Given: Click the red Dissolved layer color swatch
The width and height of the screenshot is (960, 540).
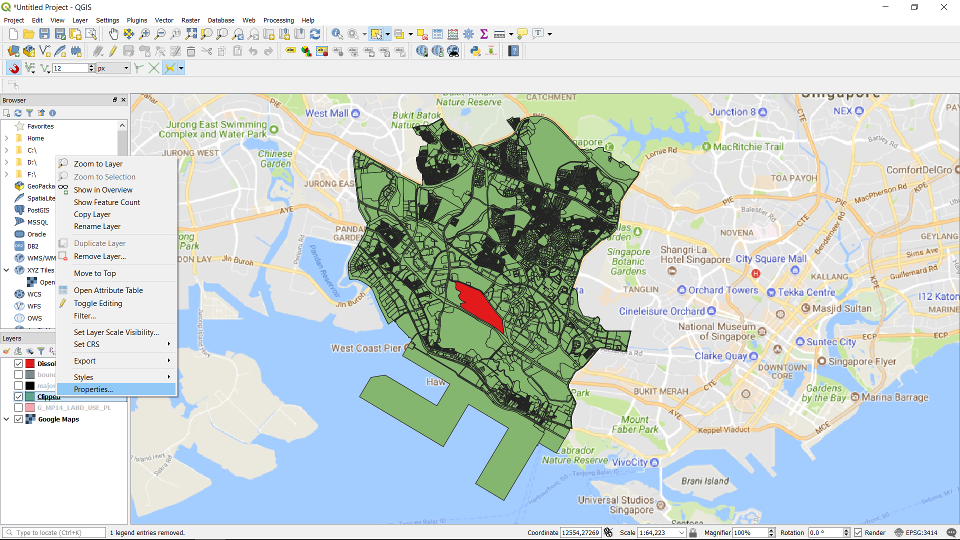Looking at the screenshot, I should (30, 363).
